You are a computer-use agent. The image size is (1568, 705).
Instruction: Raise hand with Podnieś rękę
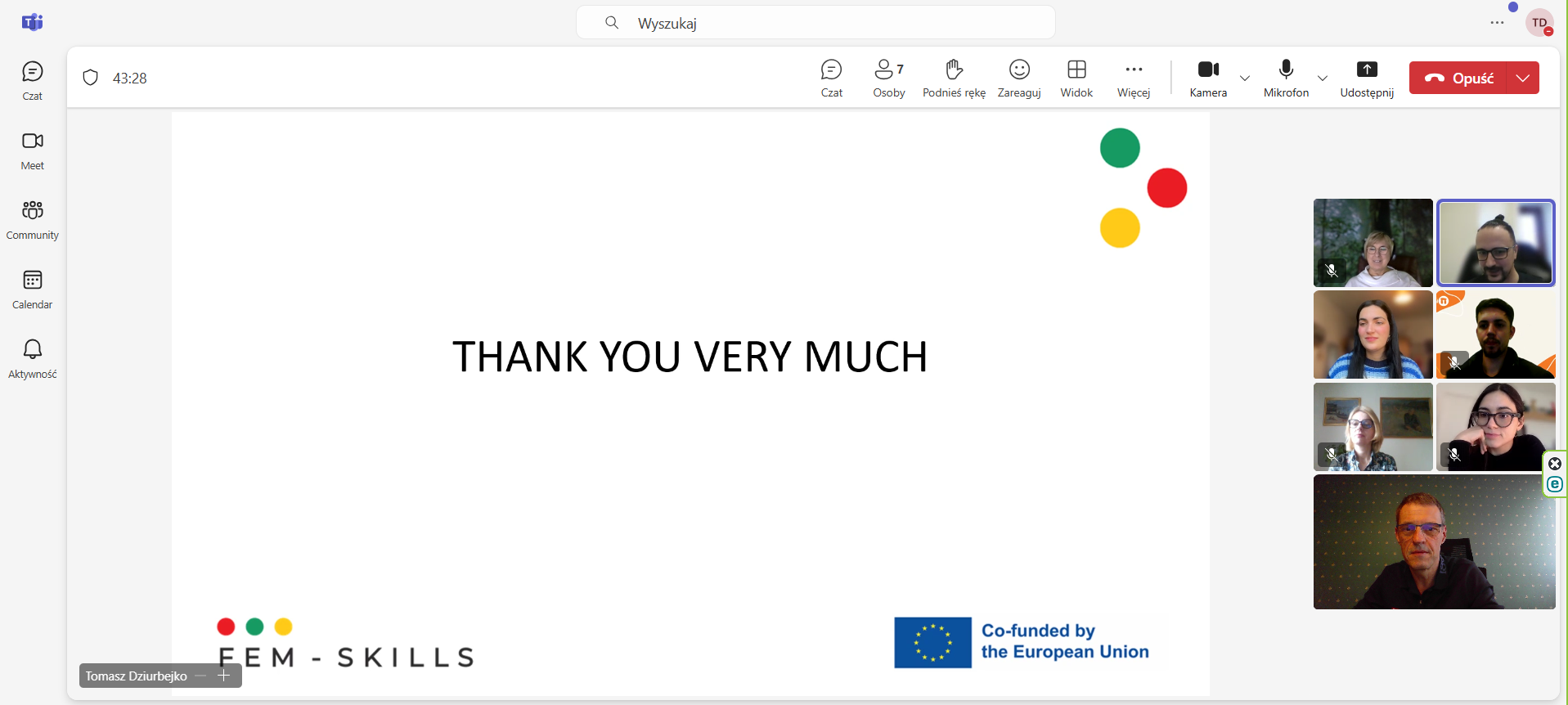click(954, 79)
